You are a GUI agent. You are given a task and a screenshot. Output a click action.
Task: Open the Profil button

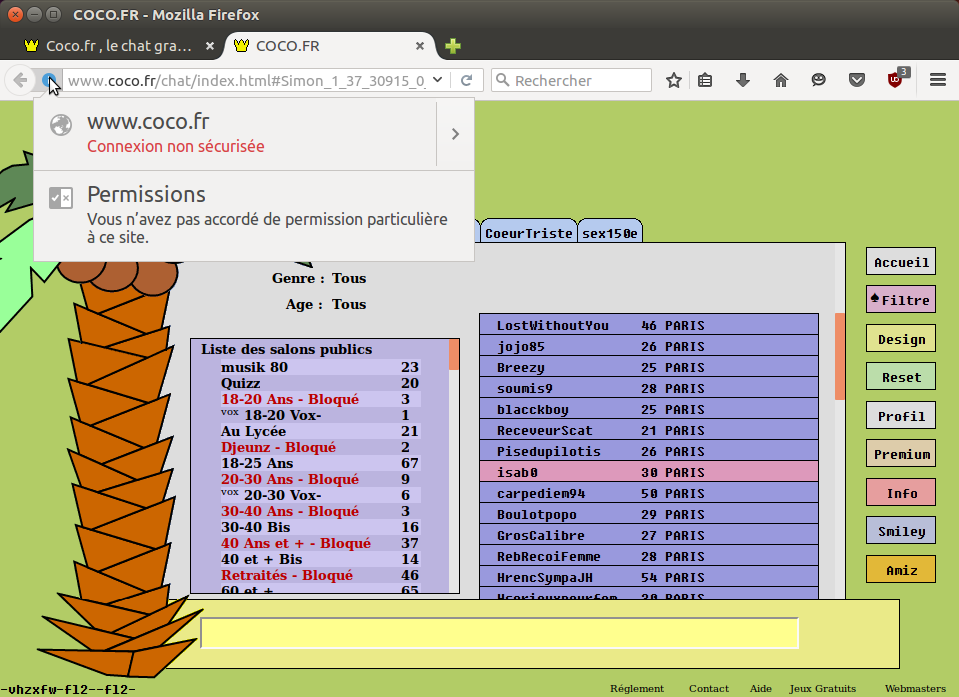point(901,416)
